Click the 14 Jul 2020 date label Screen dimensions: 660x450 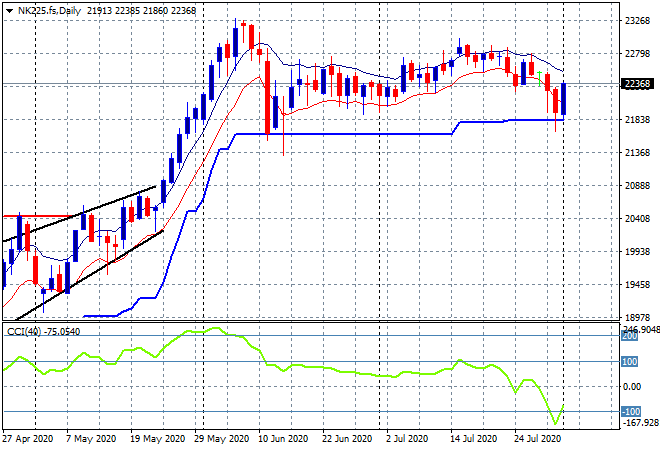click(474, 439)
